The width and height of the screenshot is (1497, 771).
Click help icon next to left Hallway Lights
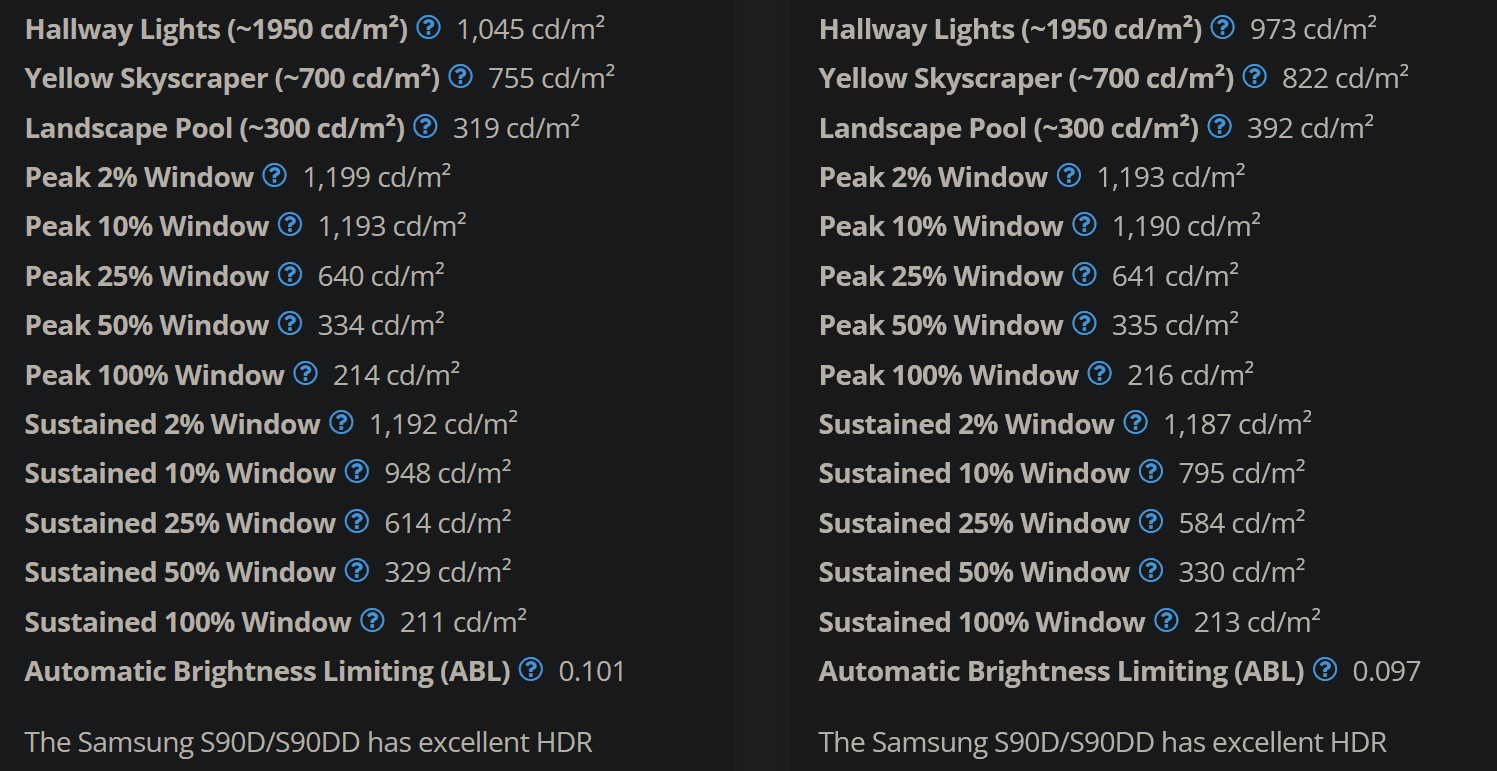428,28
